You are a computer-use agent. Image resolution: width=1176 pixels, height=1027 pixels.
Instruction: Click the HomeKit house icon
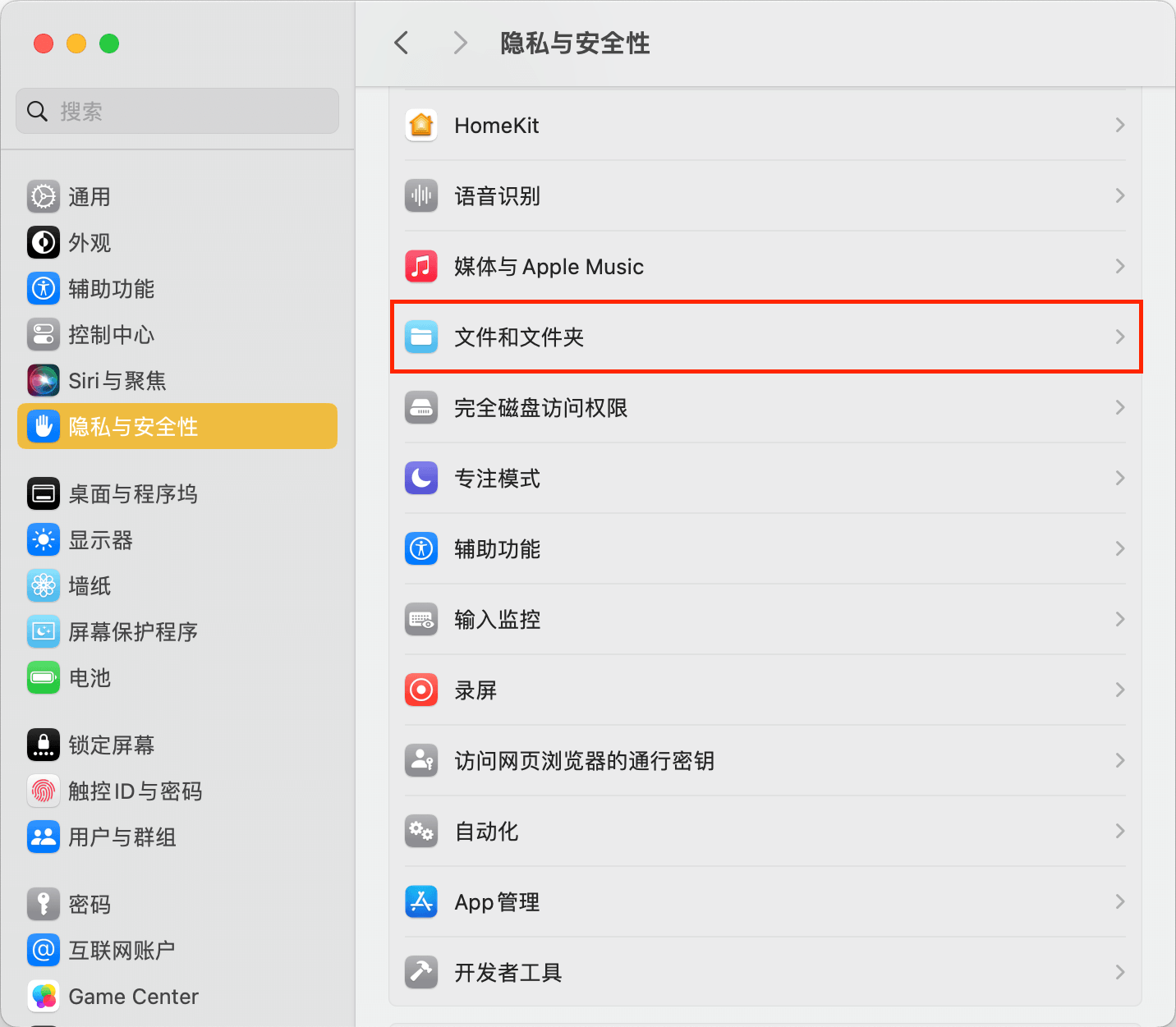tap(421, 126)
